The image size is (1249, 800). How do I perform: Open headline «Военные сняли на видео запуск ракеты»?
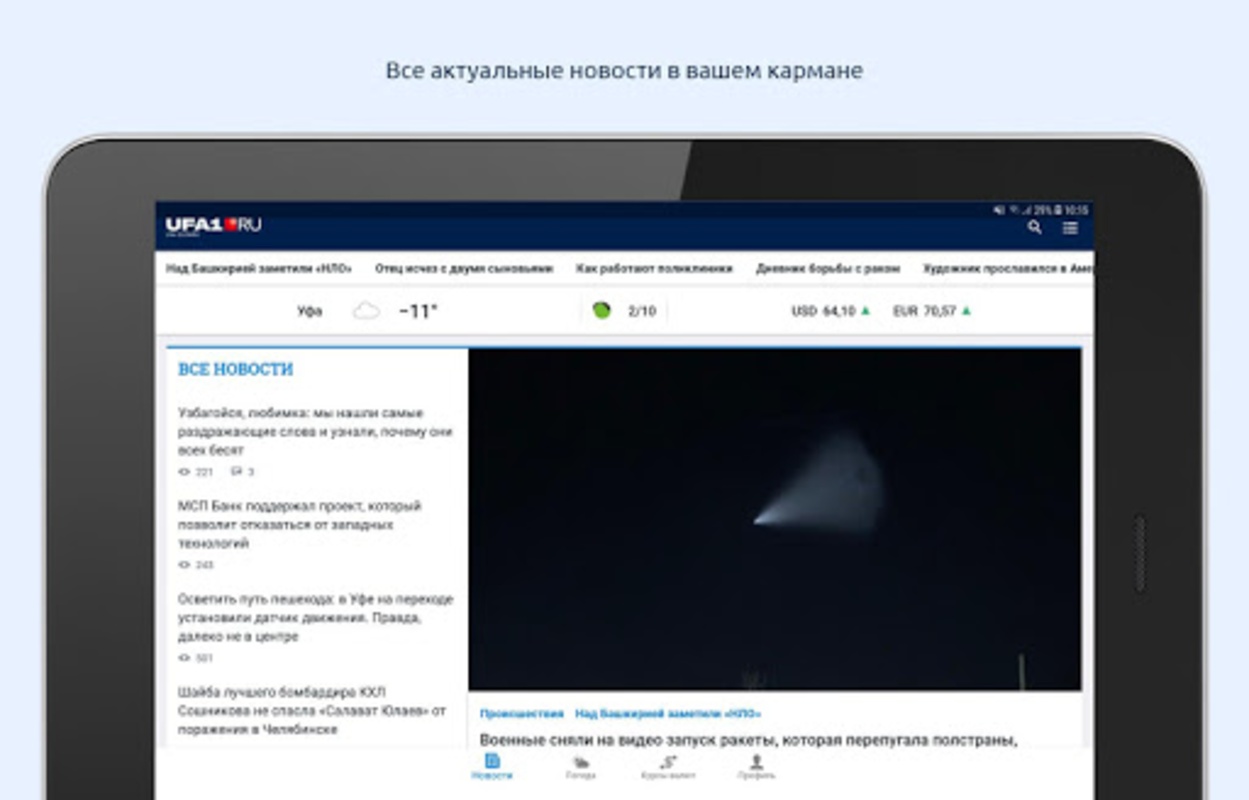point(748,740)
